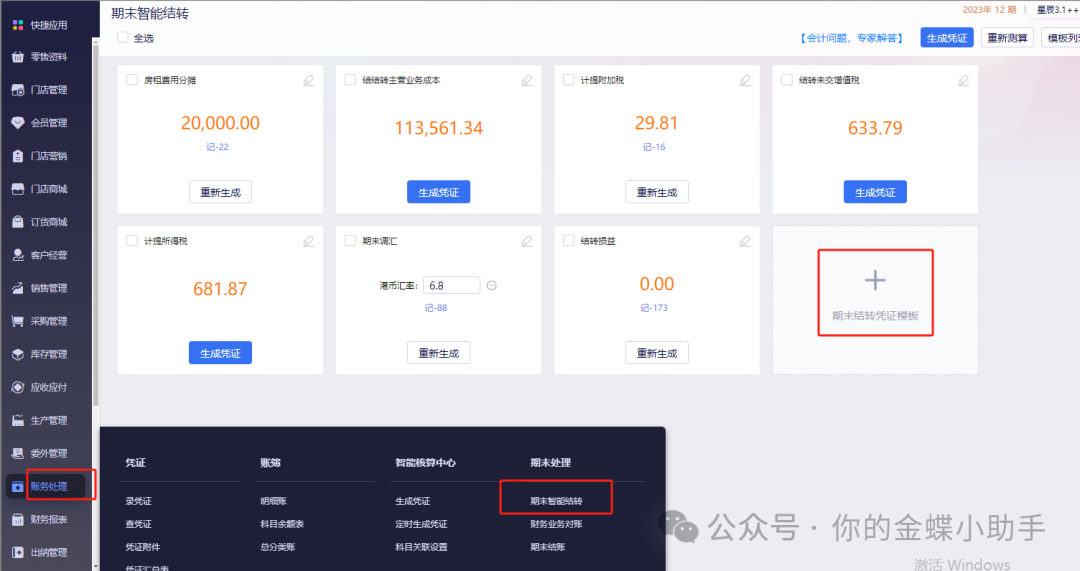1080x571 pixels.
Task: Click the 港币汇率 input field
Action: (x=451, y=286)
